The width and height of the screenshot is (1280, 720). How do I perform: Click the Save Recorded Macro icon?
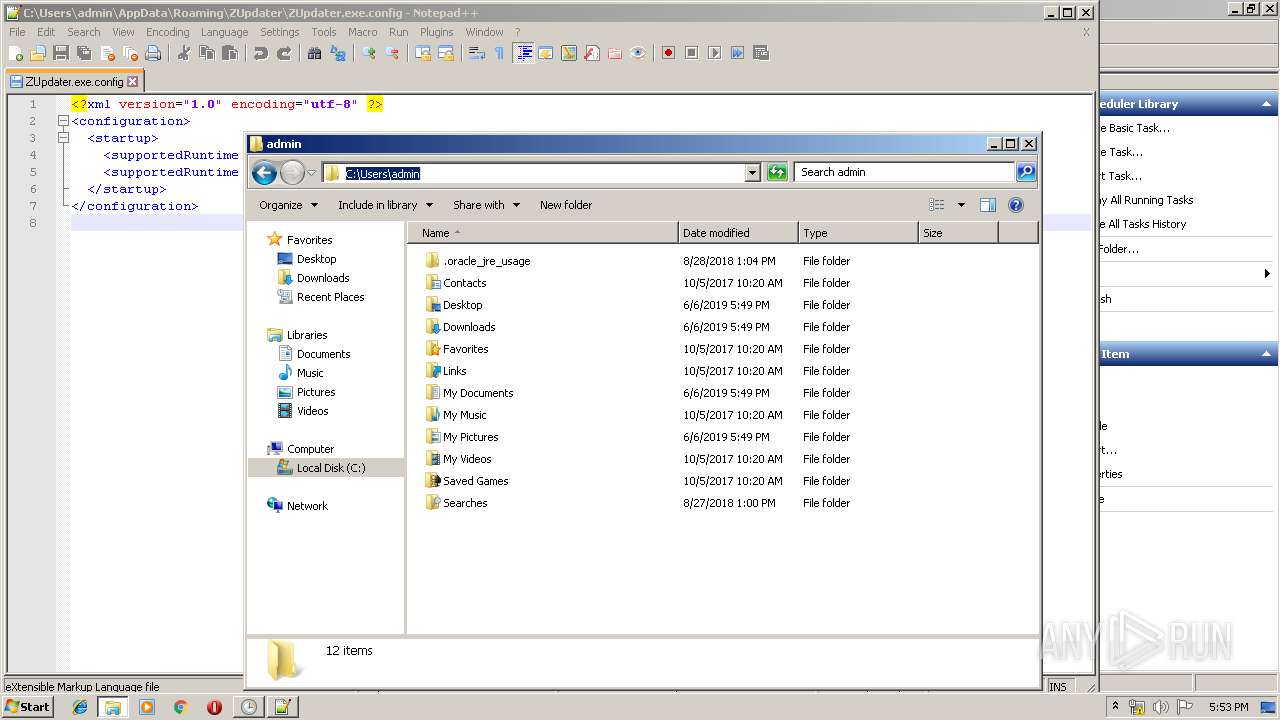click(760, 53)
